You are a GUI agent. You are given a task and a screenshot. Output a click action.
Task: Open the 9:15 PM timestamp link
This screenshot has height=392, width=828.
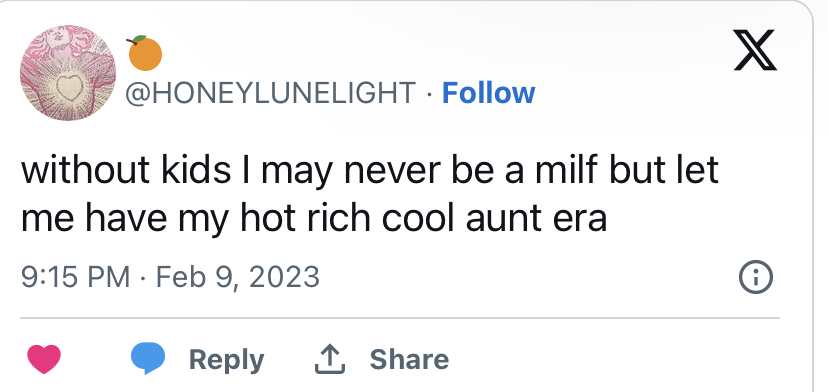[x=76, y=277]
